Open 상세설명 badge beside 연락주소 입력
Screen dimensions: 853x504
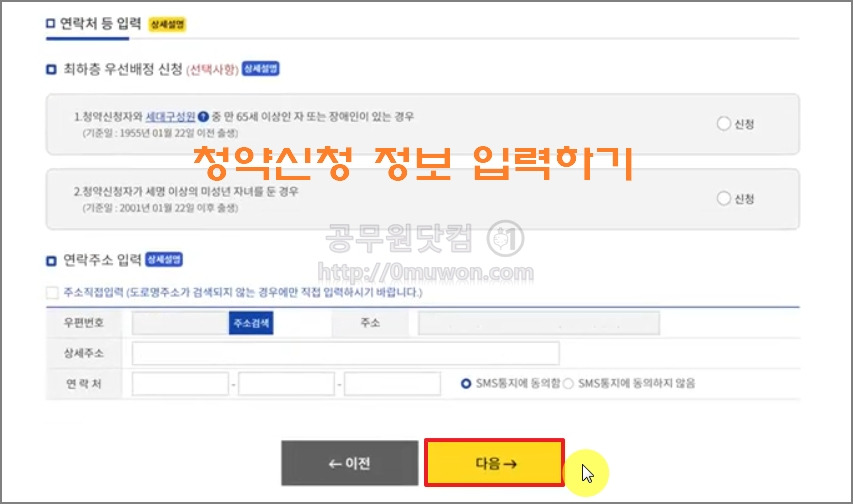click(164, 259)
